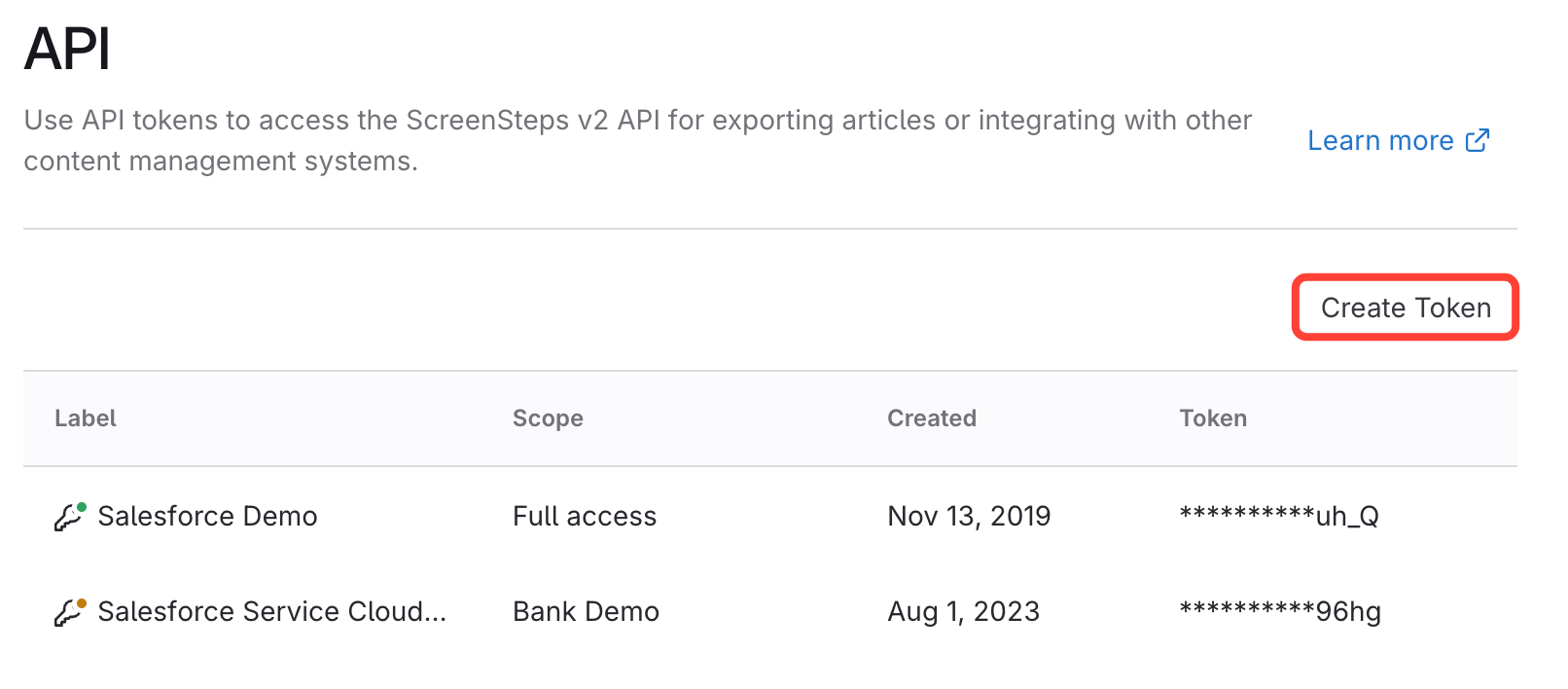Click the green status dot on Salesforce Demo
The image size is (1568, 689).
[82, 507]
